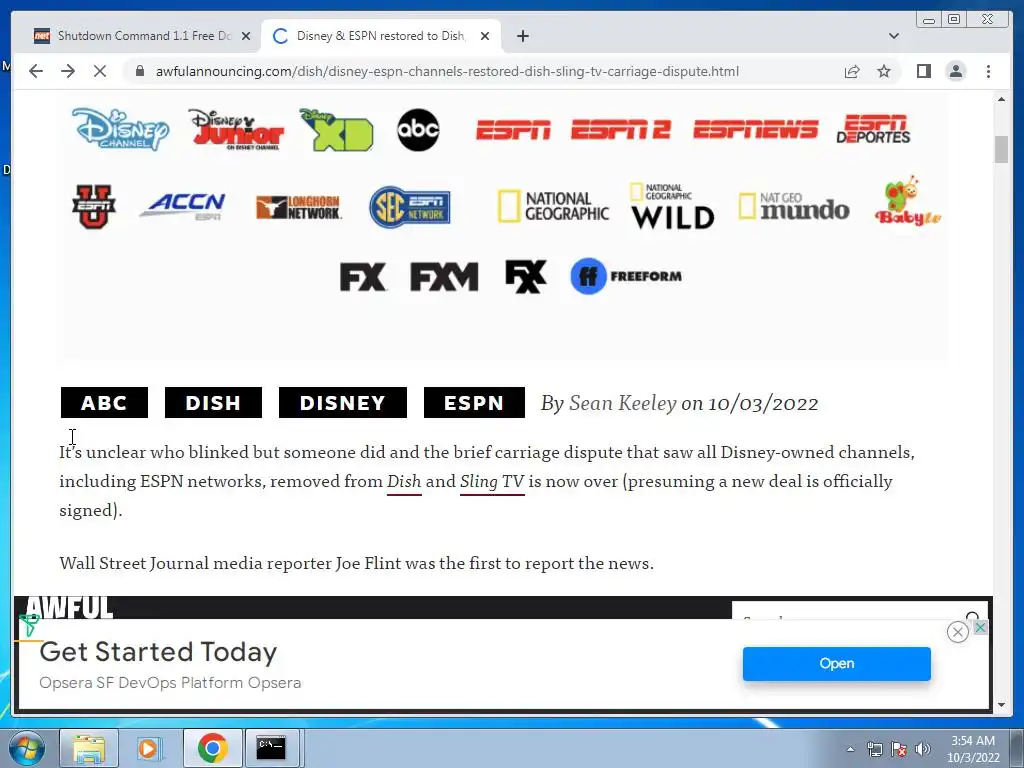The width and height of the screenshot is (1024, 768).
Task: Open a new browser tab
Action: tap(522, 36)
